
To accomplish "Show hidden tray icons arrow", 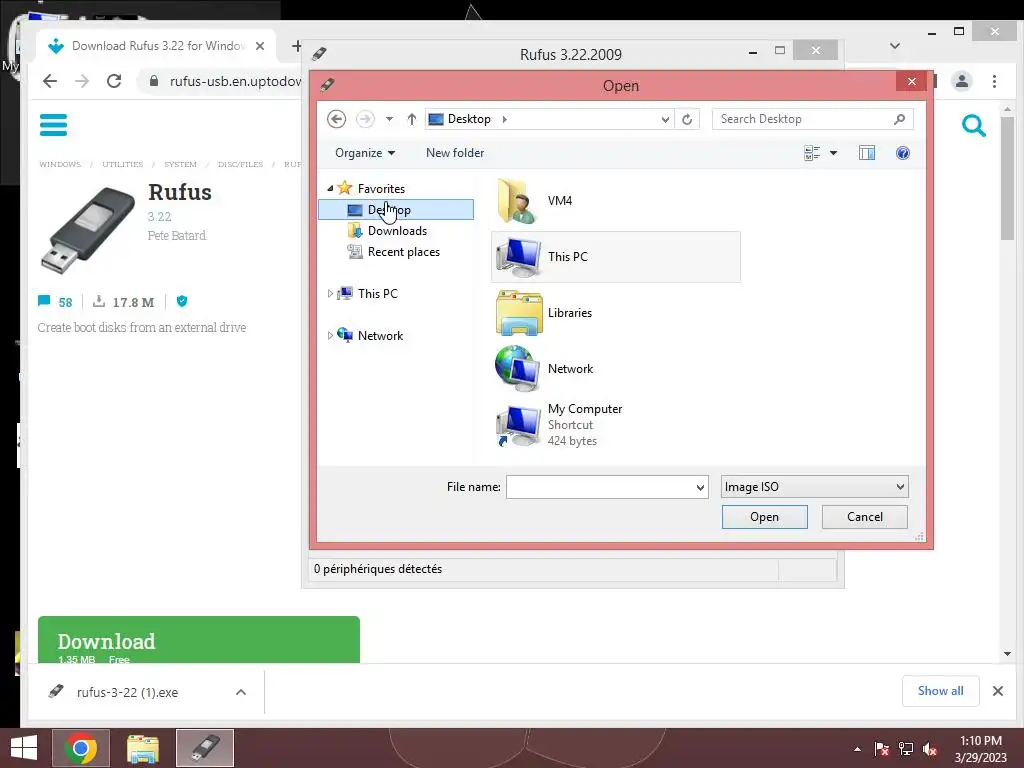I will 857,749.
